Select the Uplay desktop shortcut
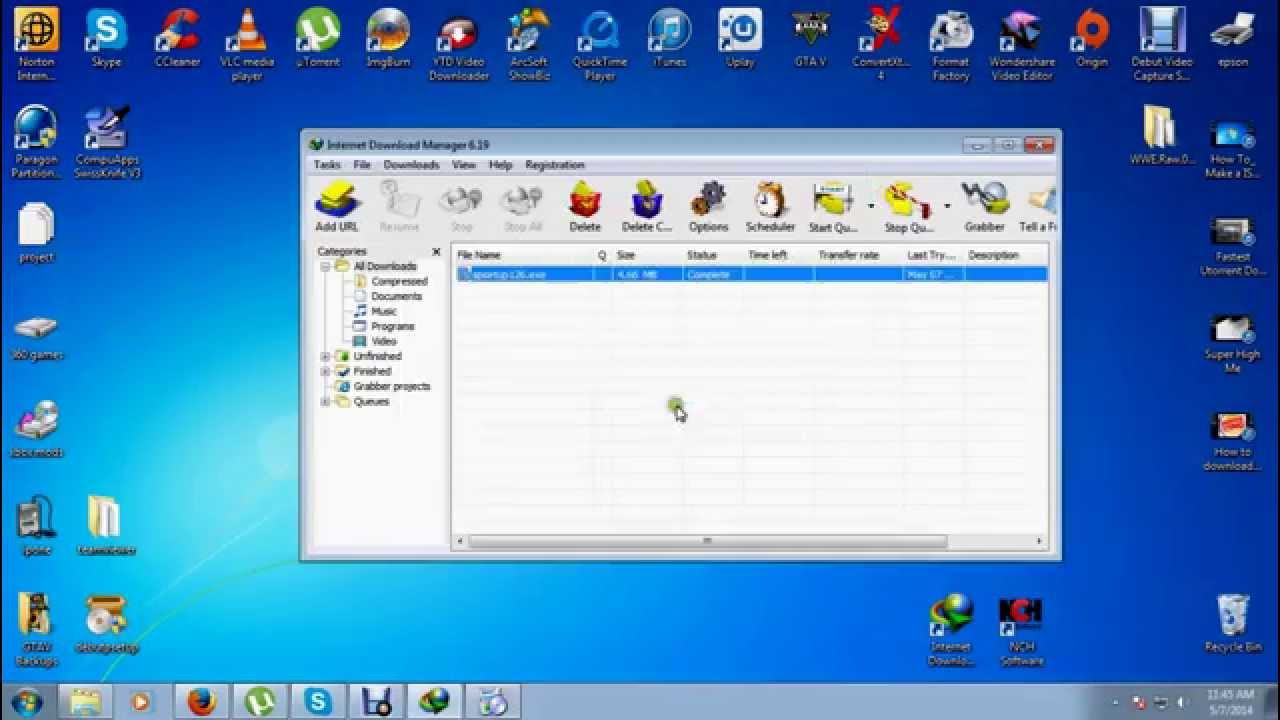The image size is (1280, 720). (x=740, y=40)
